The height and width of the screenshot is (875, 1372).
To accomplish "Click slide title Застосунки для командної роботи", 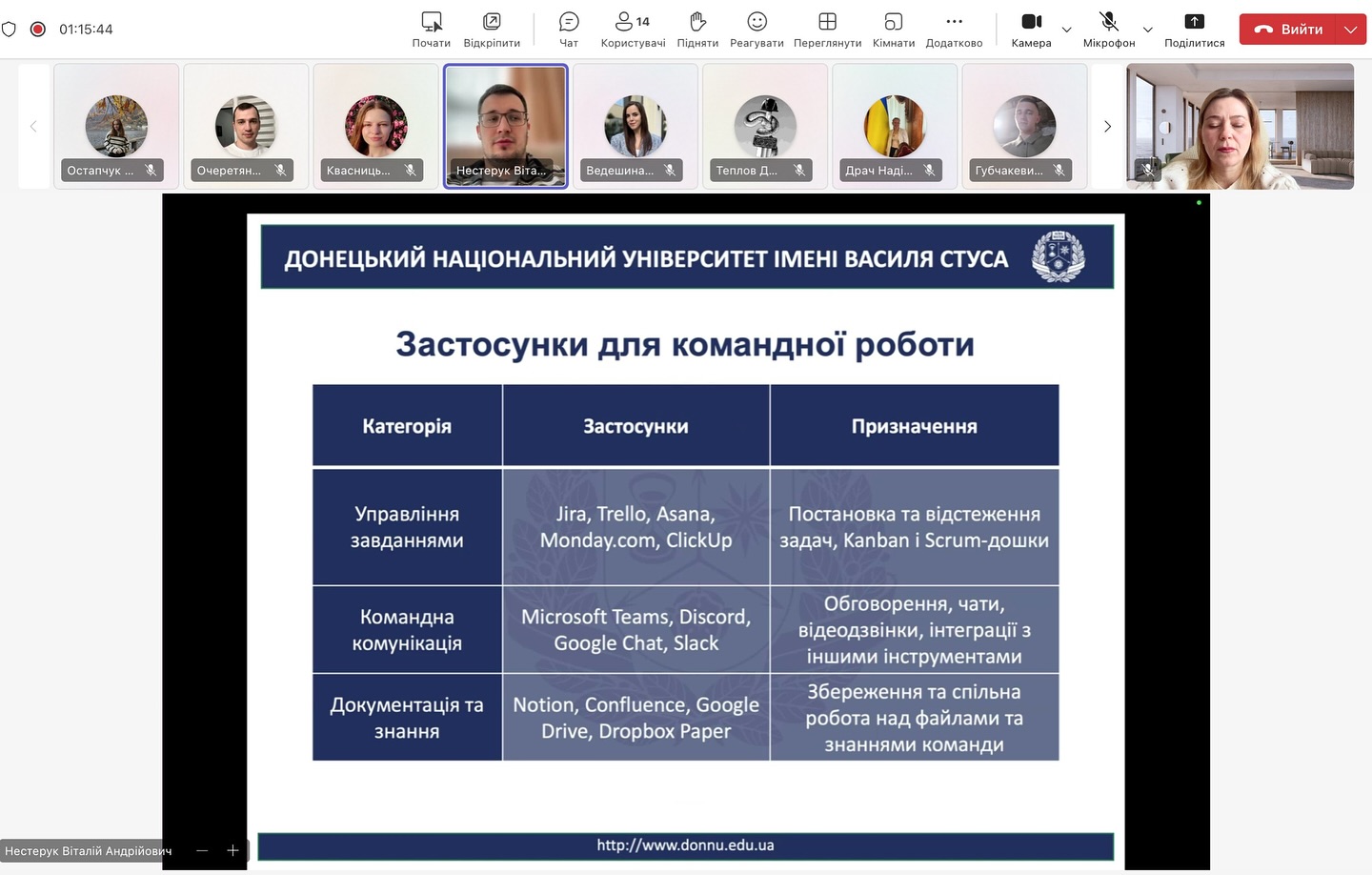I will coord(685,344).
